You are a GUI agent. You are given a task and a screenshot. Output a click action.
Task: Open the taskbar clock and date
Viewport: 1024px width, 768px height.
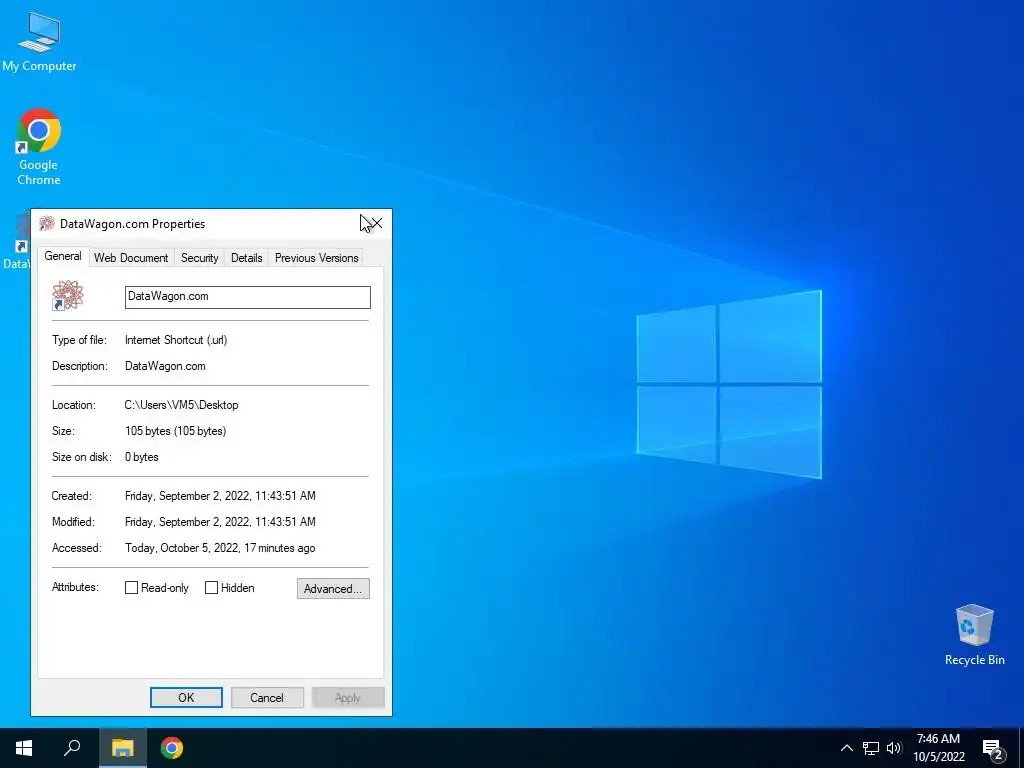pos(938,748)
